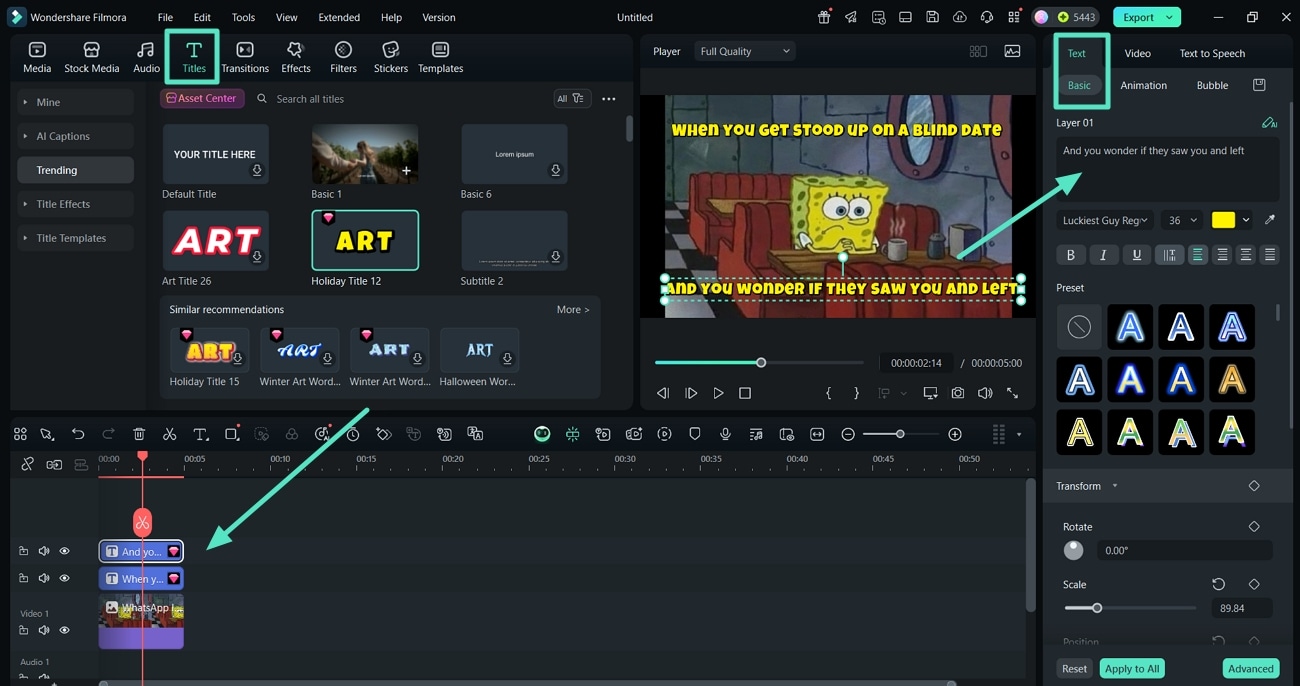This screenshot has width=1300, height=686.
Task: Open the Templates panel
Action: 440,58
